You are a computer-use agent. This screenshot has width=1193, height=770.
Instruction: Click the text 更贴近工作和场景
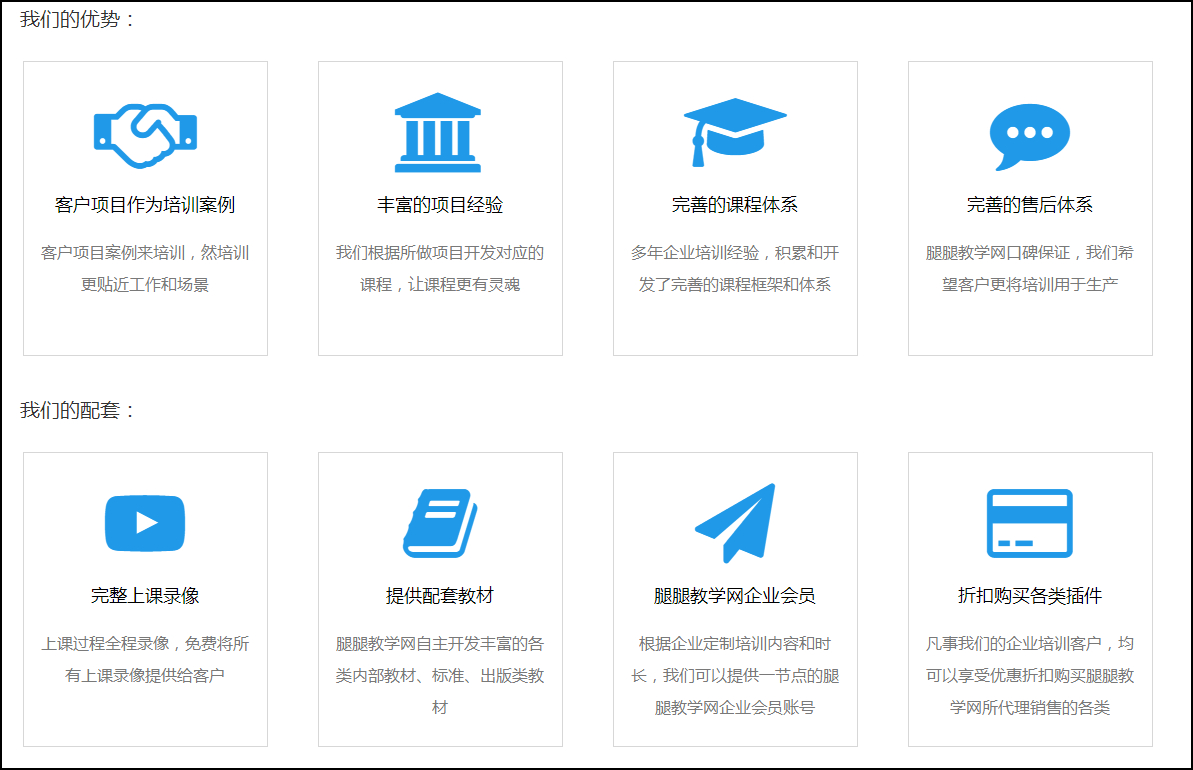point(145,285)
